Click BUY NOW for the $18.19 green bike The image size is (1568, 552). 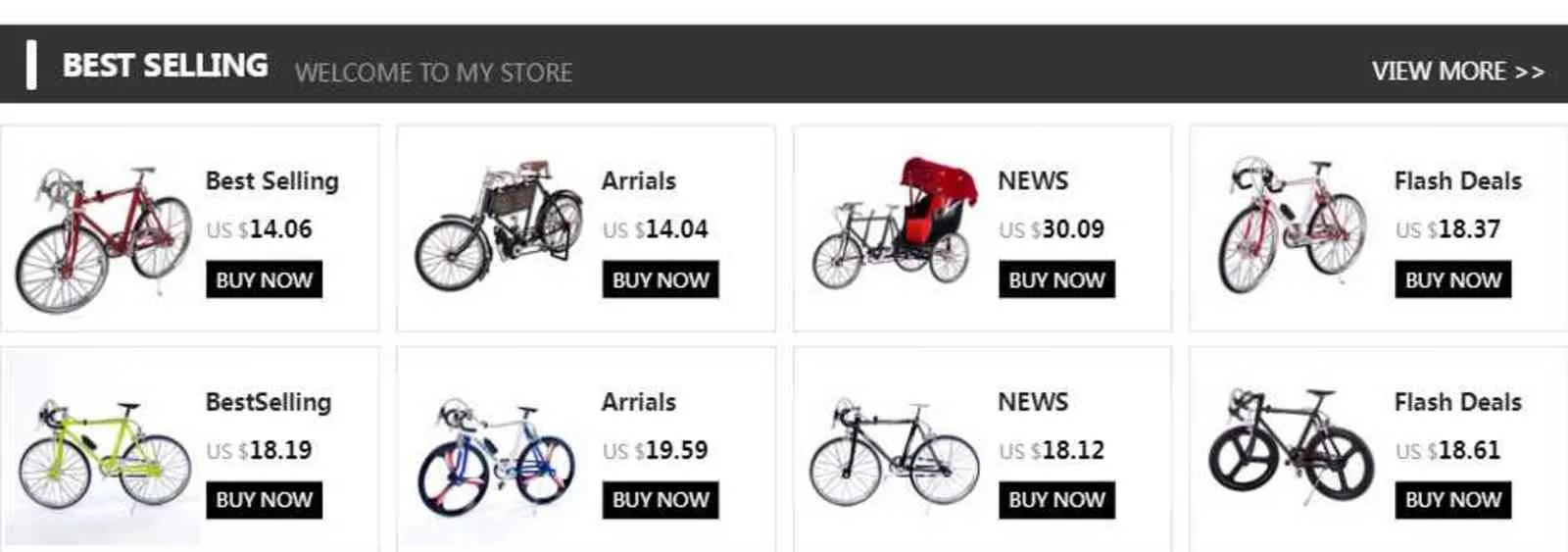[264, 500]
